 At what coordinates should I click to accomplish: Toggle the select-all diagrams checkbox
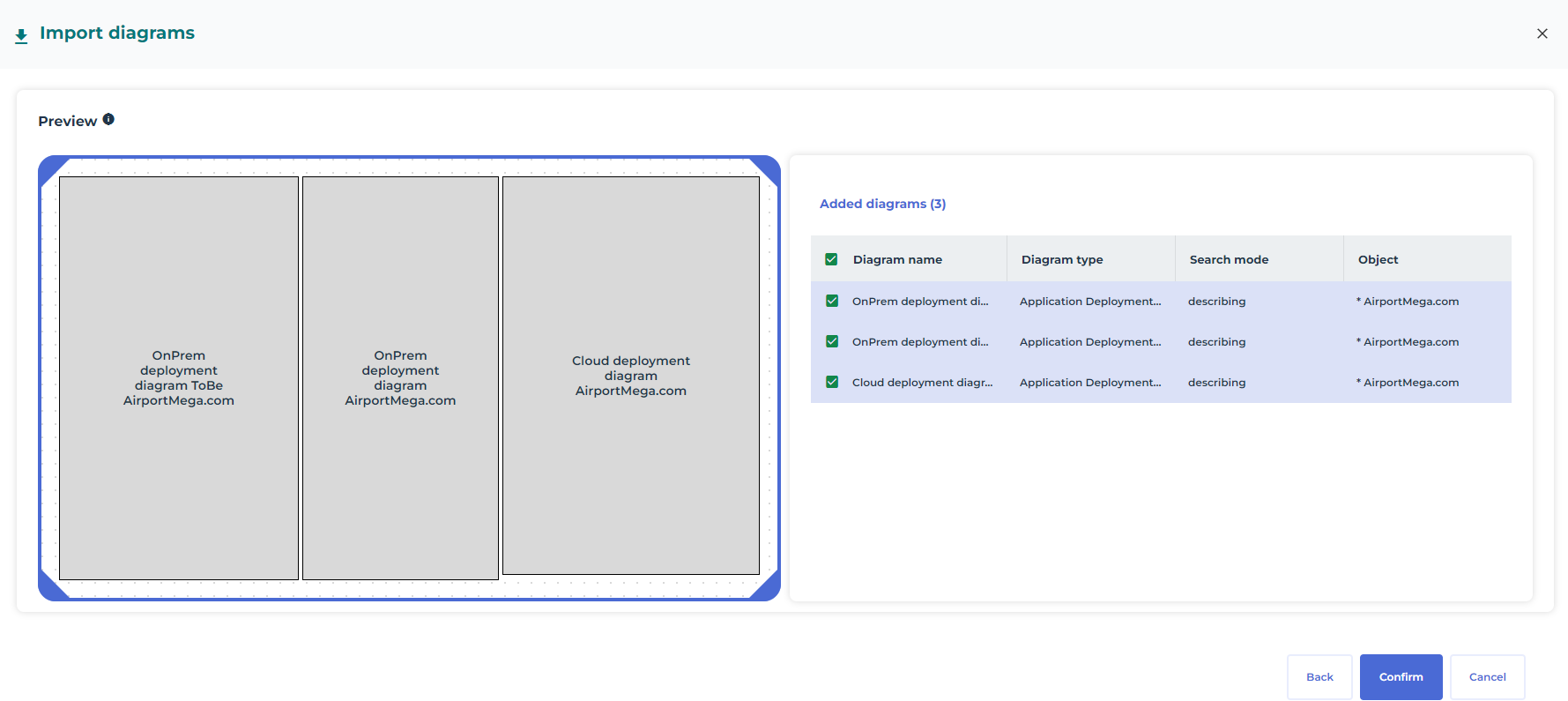click(x=831, y=259)
